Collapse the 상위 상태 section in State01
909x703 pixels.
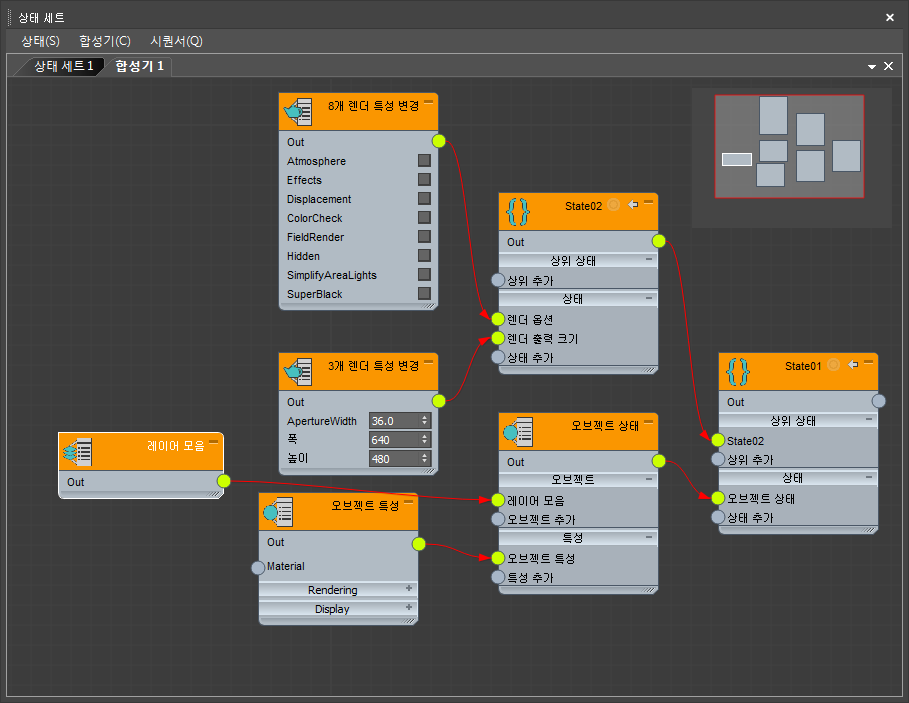(x=868, y=419)
